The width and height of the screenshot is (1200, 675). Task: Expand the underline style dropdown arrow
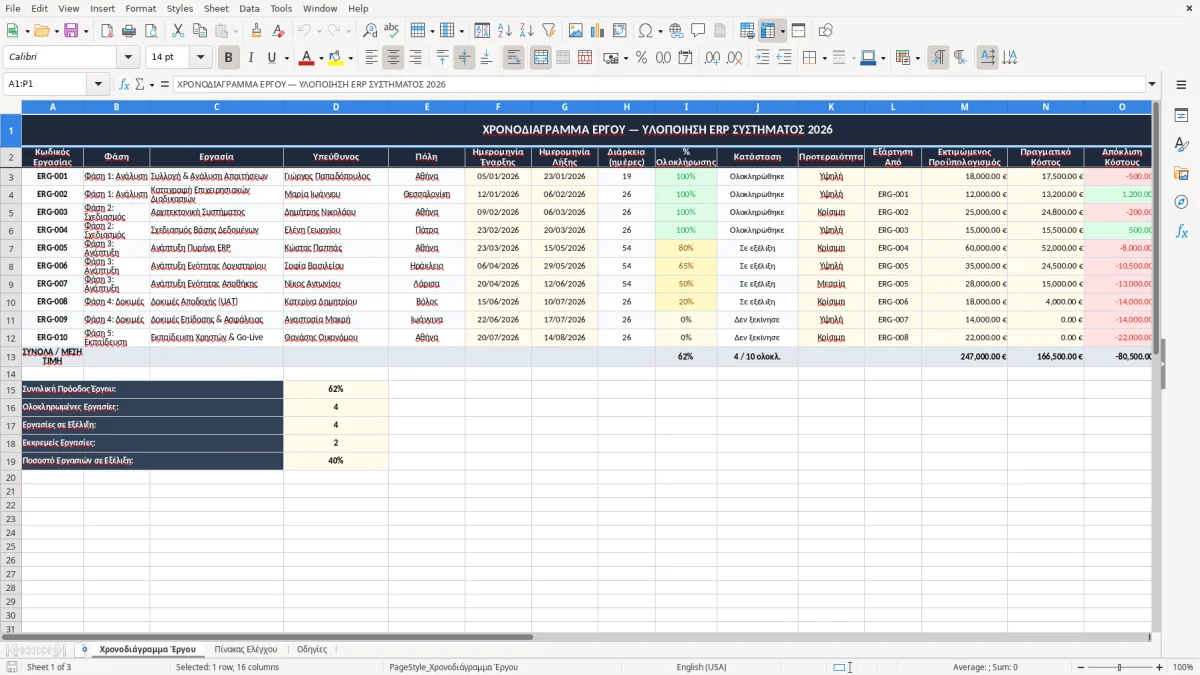(286, 58)
